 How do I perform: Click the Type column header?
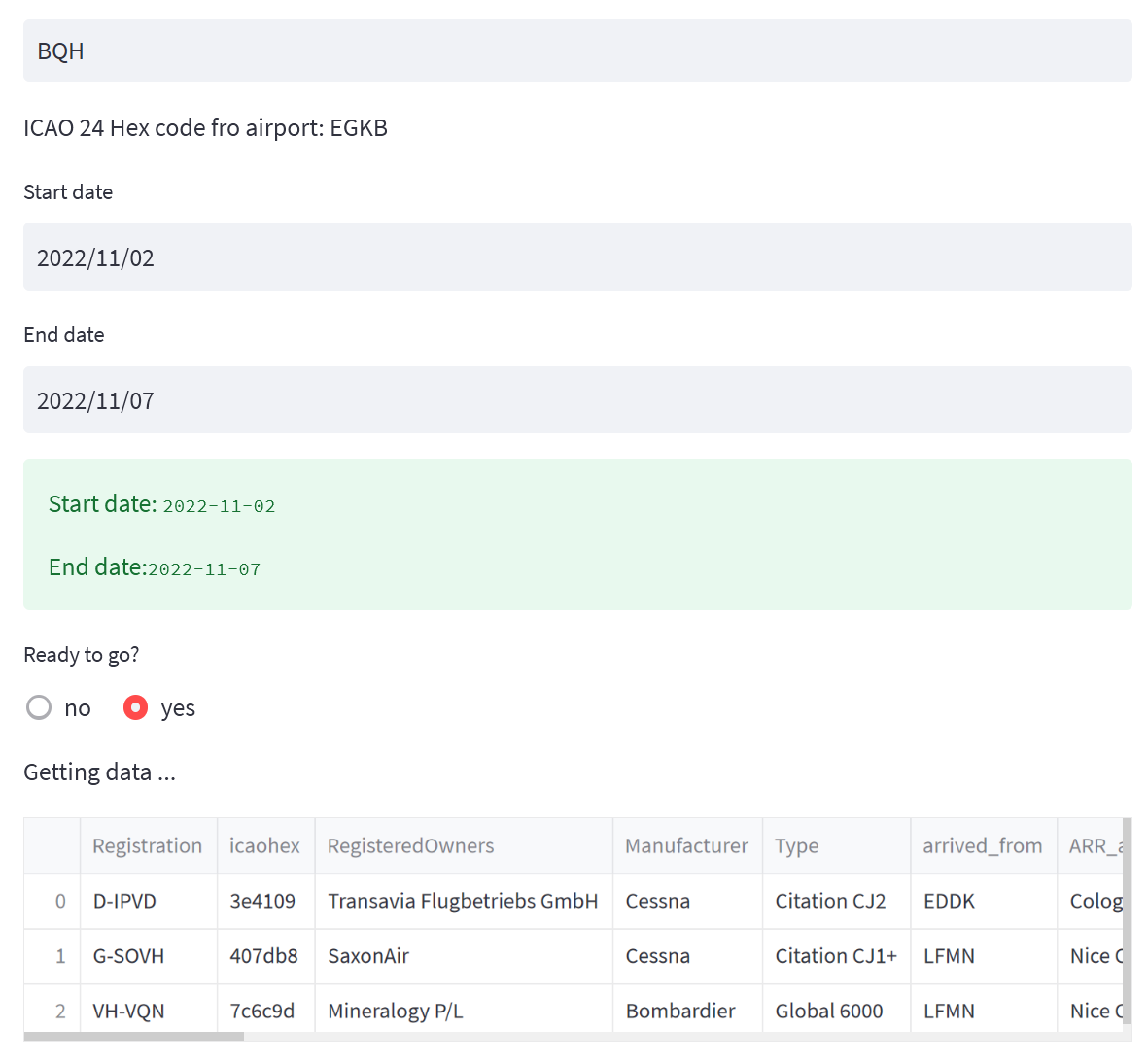coord(796,845)
